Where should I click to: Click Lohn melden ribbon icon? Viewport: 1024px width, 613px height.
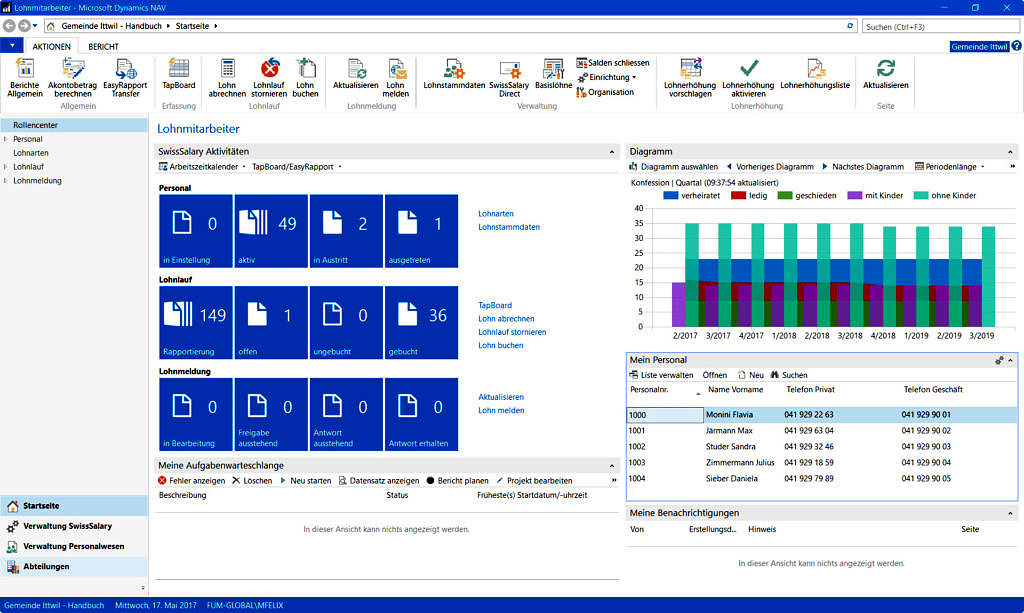pos(396,68)
